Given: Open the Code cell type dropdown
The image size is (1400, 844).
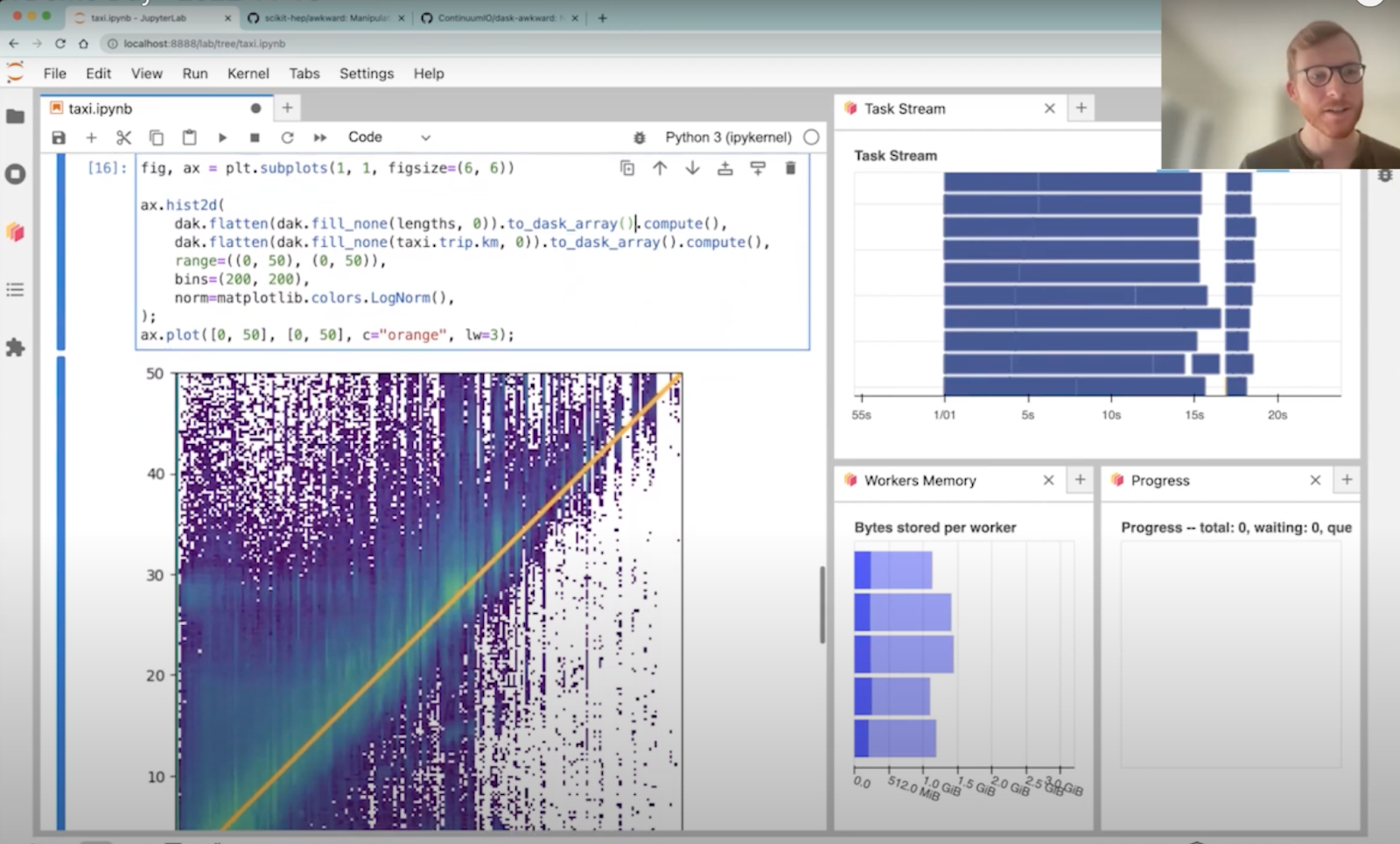Looking at the screenshot, I should click(x=389, y=137).
